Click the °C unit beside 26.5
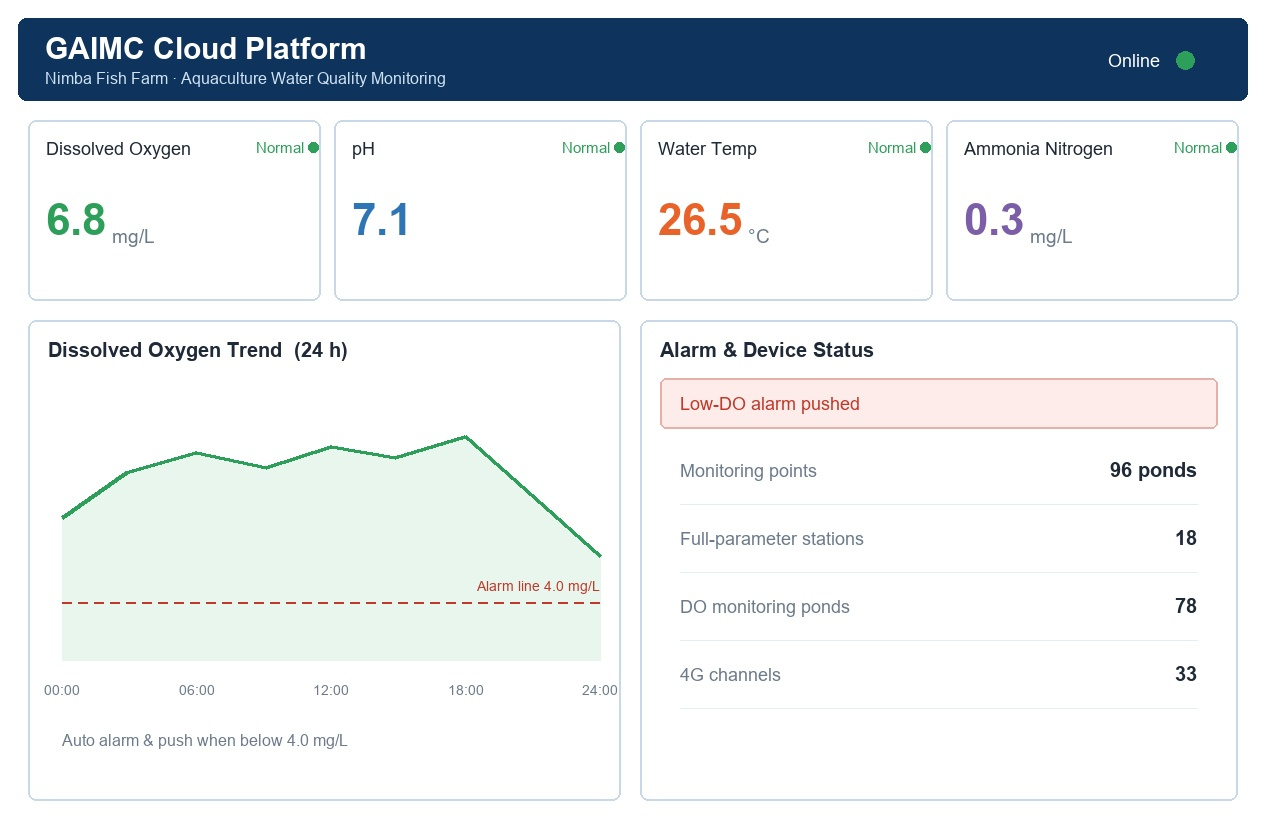 759,237
